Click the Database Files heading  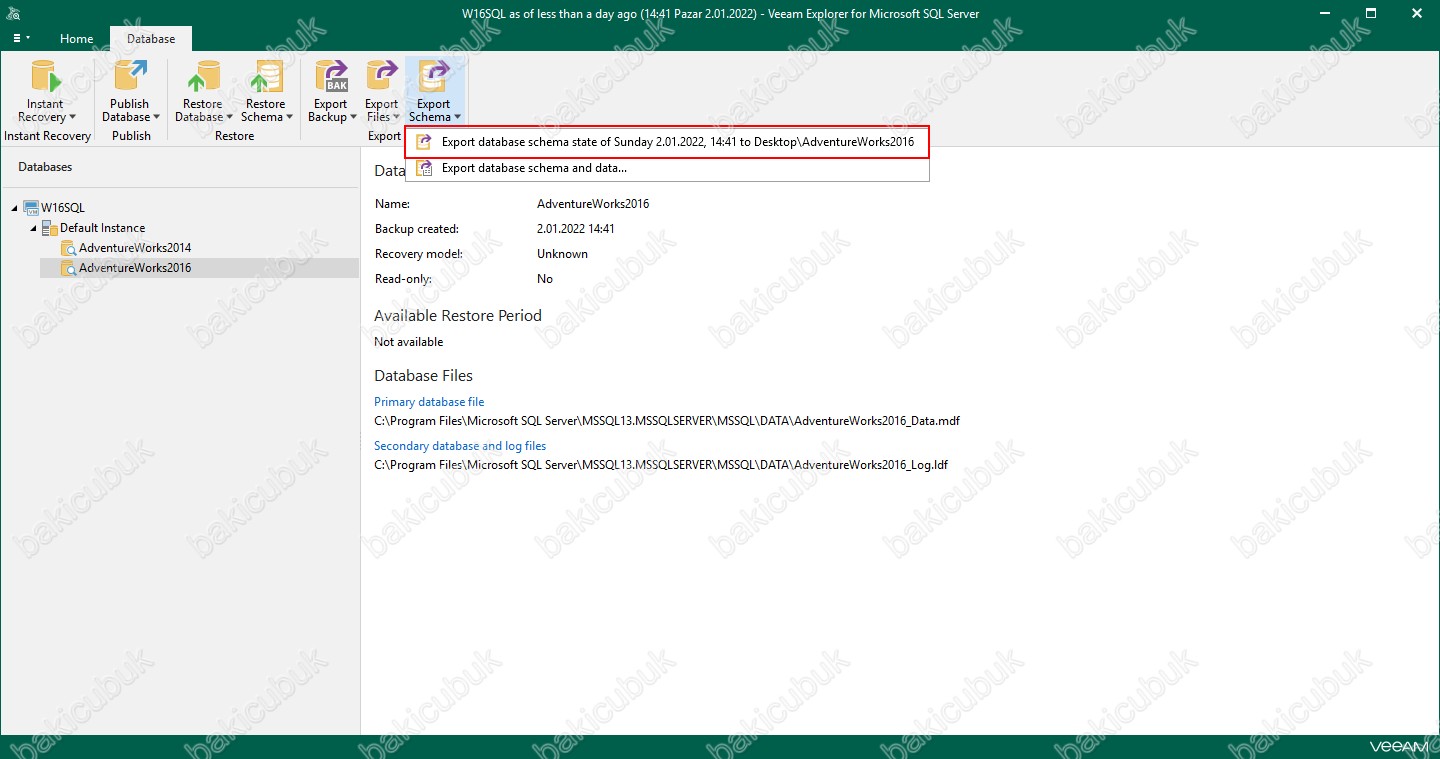tap(423, 376)
